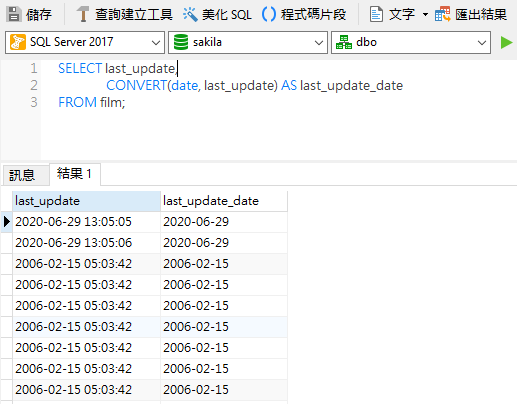517x404 pixels.
Task: Click the current row indicator arrow
Action: click(7, 222)
